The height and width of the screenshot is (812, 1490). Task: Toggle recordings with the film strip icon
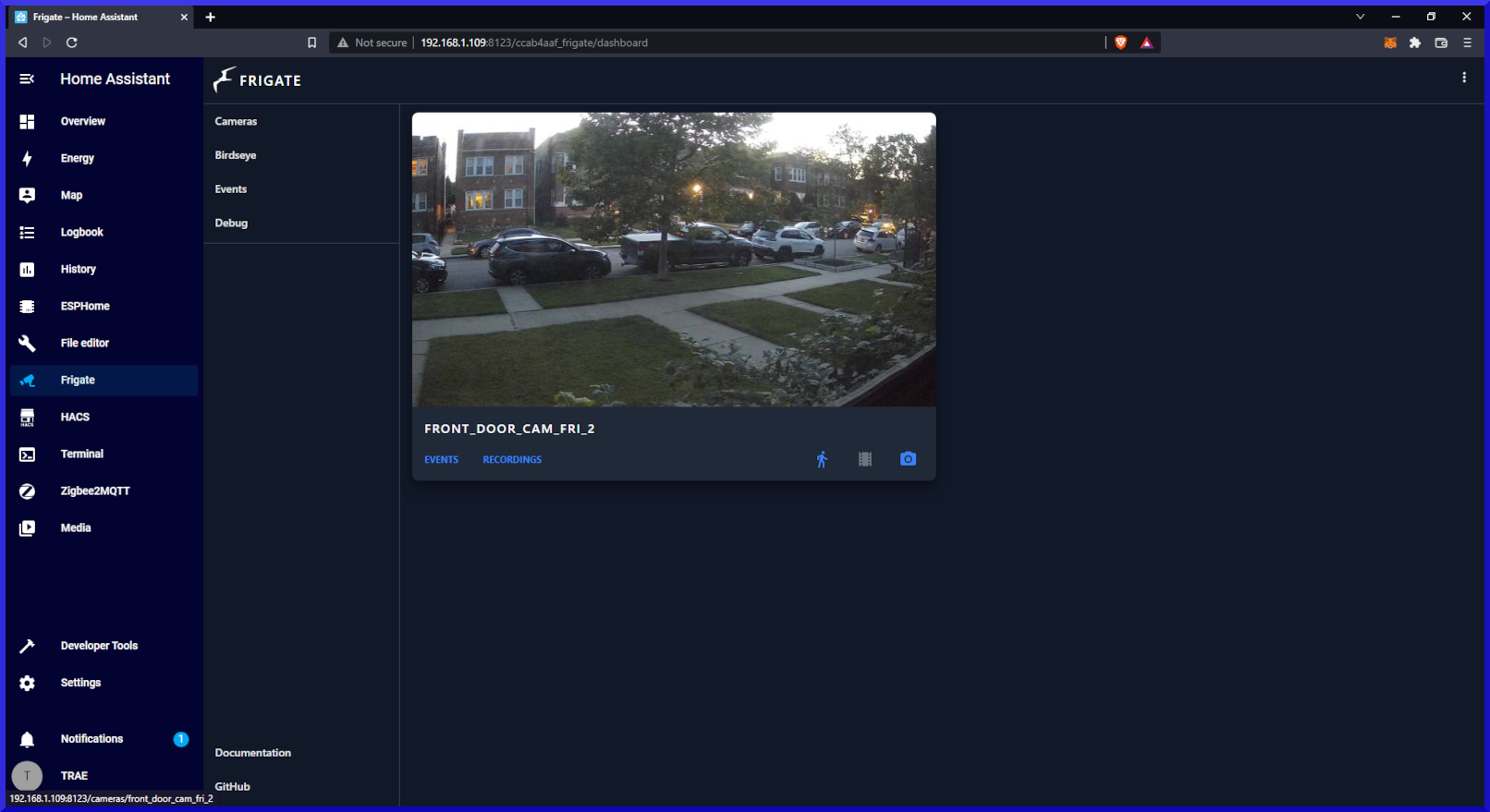click(865, 459)
